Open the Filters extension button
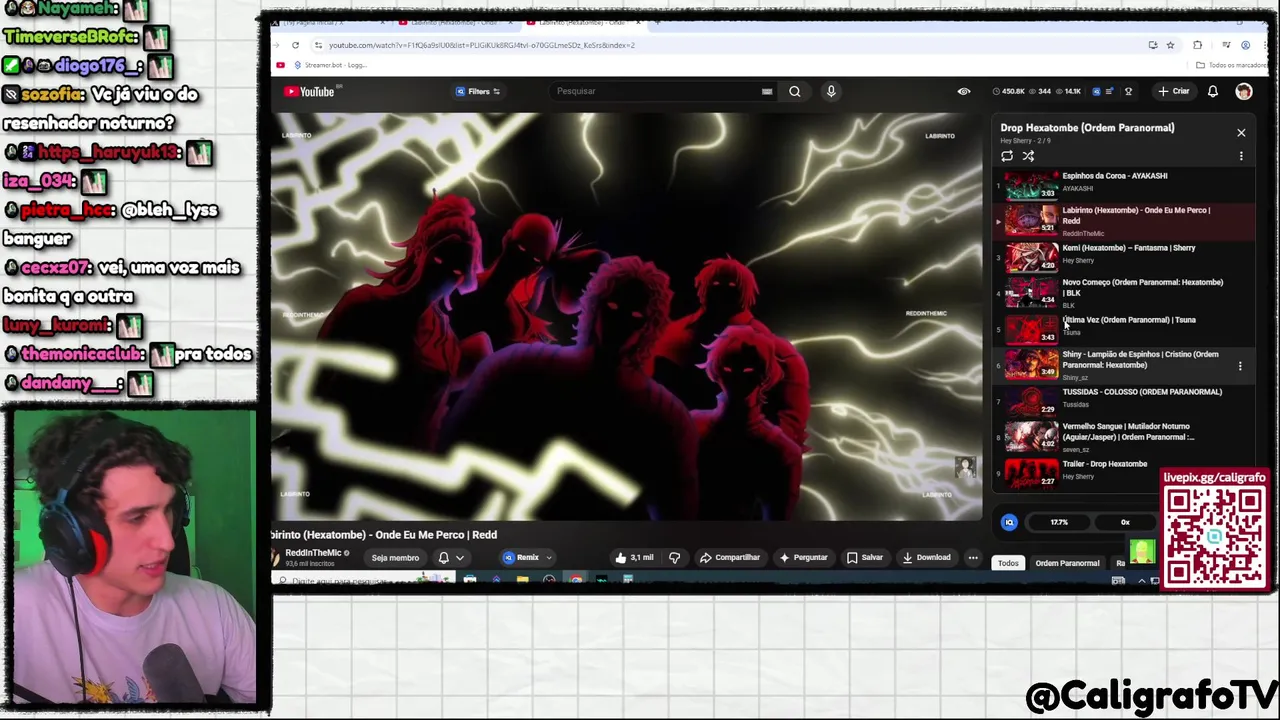The height and width of the screenshot is (720, 1280). (x=478, y=91)
